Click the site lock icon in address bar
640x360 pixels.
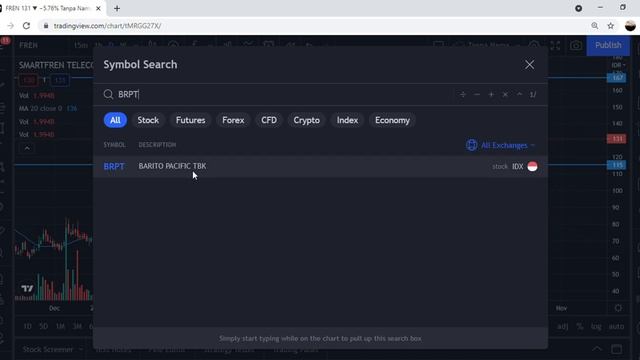coord(46,26)
